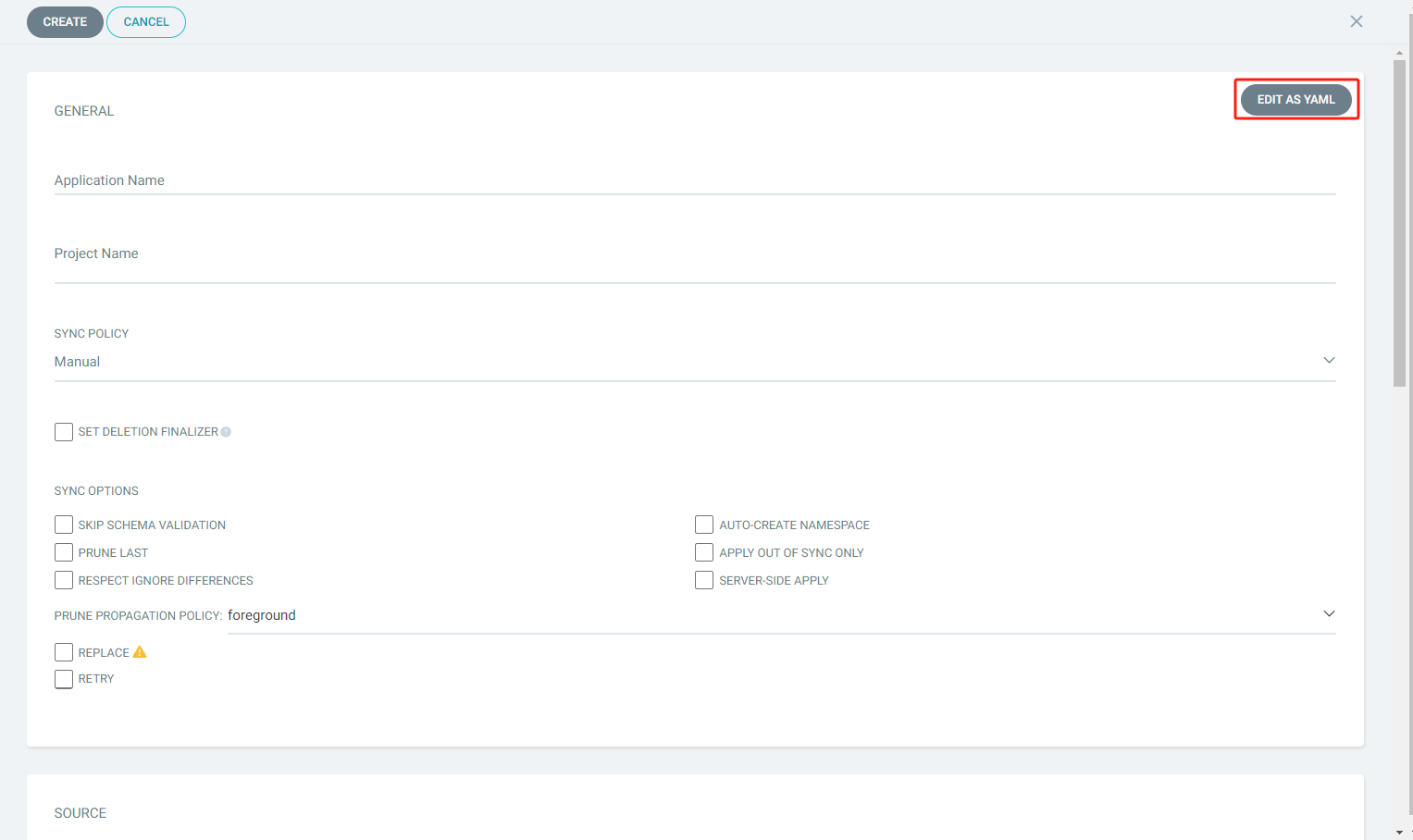
Task: Open the Prune Propagation Policy dropdown
Action: click(1329, 613)
